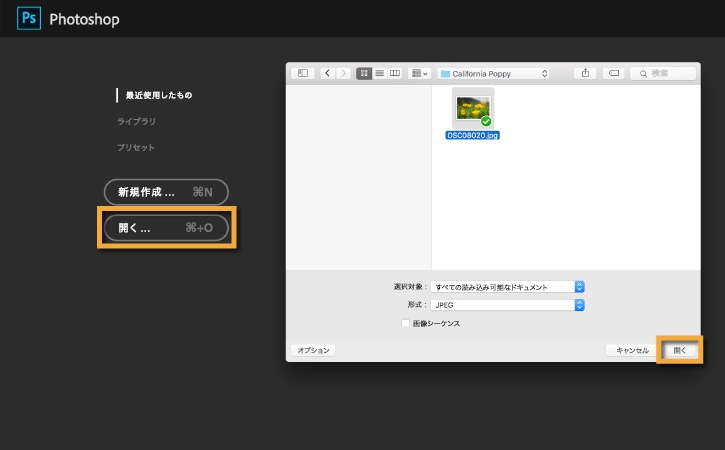This screenshot has width=725, height=450.
Task: Toggle the file dialog sidebar icon
Action: [303, 73]
